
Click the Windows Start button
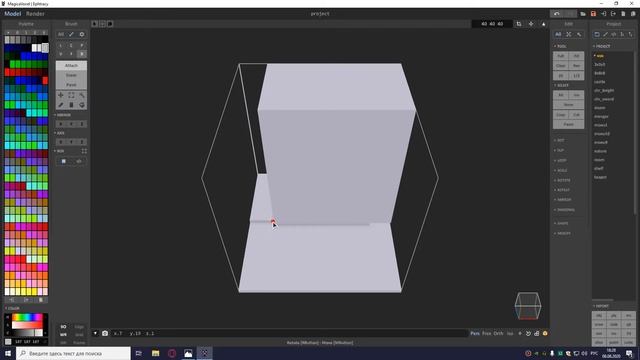click(8, 353)
